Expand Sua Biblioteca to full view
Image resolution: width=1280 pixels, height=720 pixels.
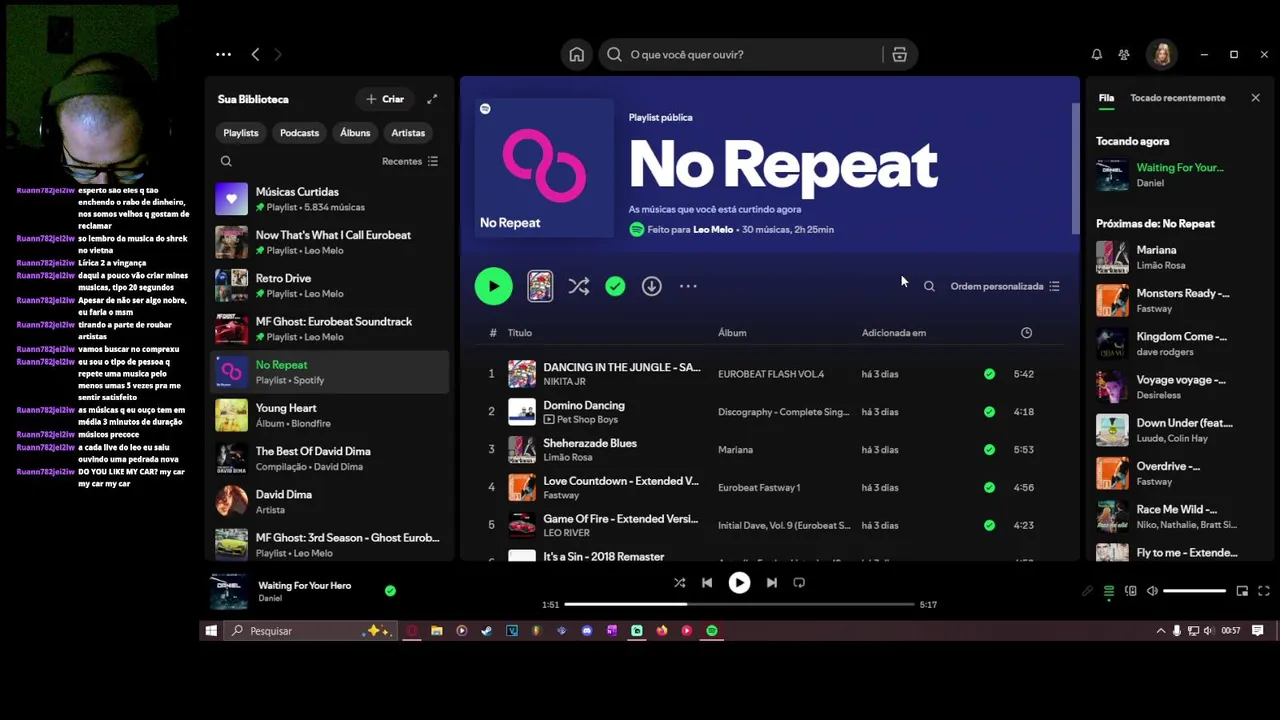click(432, 99)
